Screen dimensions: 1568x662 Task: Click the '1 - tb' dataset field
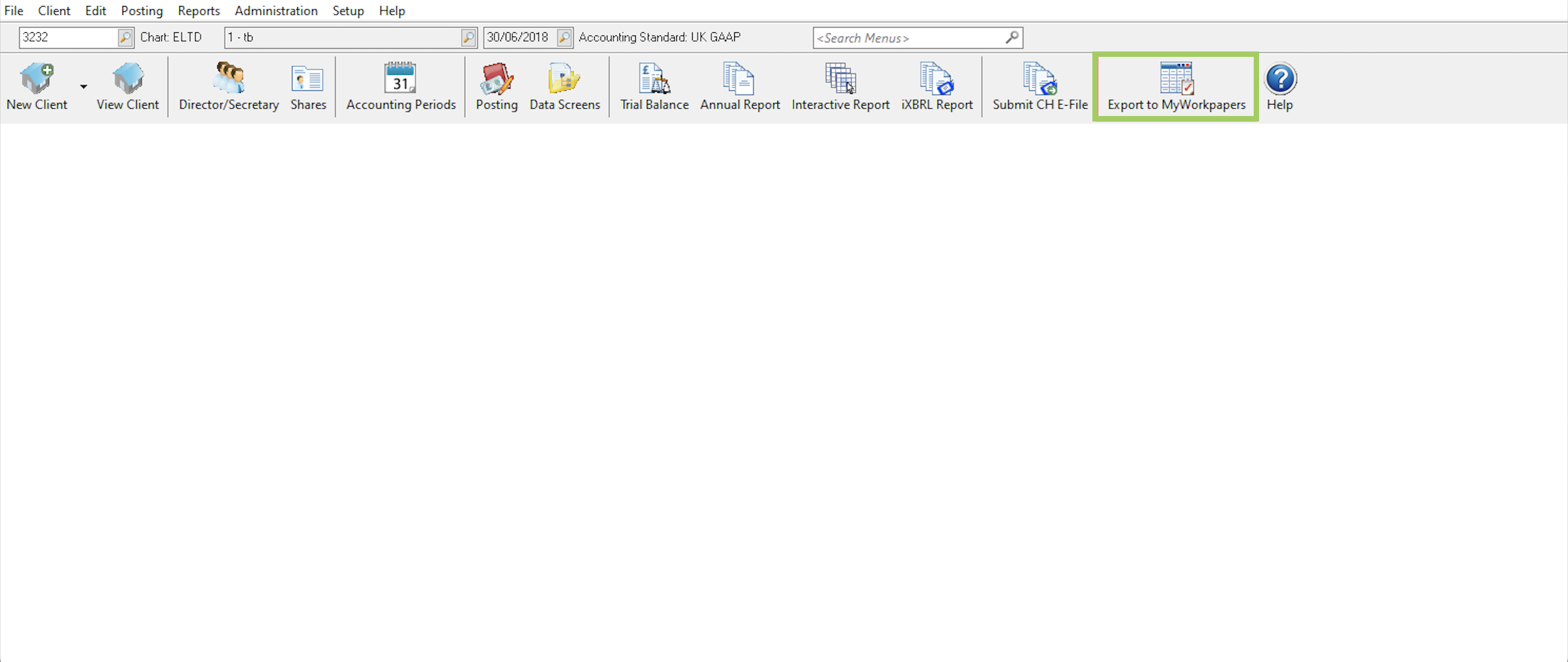pos(343,37)
